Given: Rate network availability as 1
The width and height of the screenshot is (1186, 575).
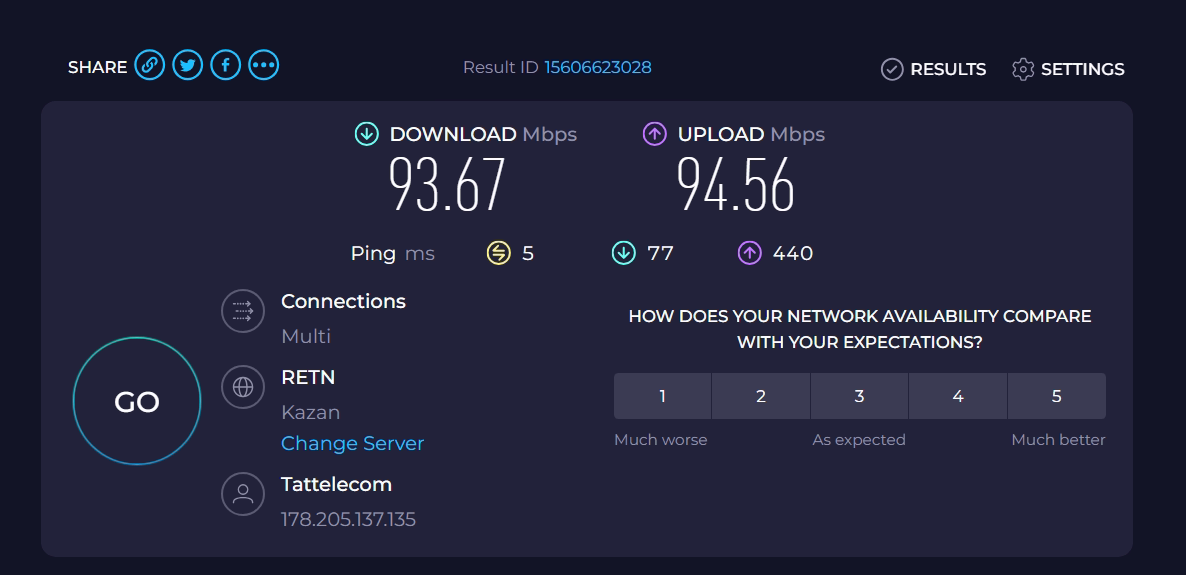Looking at the screenshot, I should click(662, 396).
